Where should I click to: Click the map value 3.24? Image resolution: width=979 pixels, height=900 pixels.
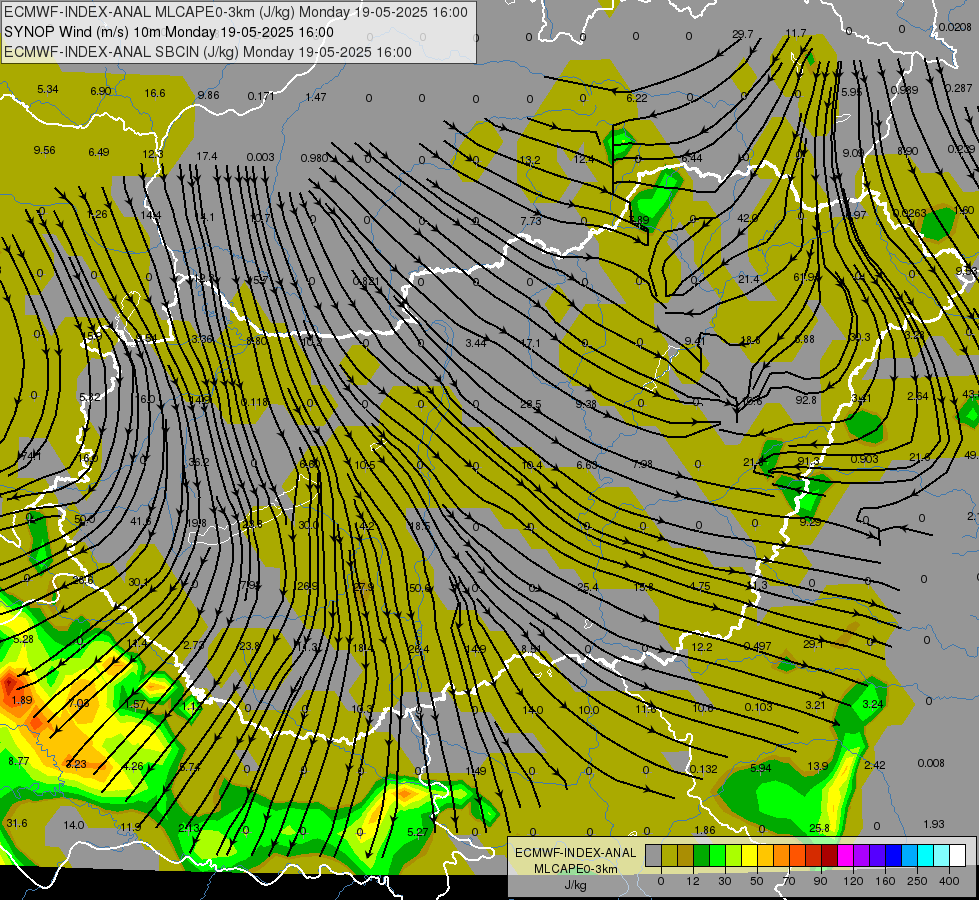click(873, 704)
